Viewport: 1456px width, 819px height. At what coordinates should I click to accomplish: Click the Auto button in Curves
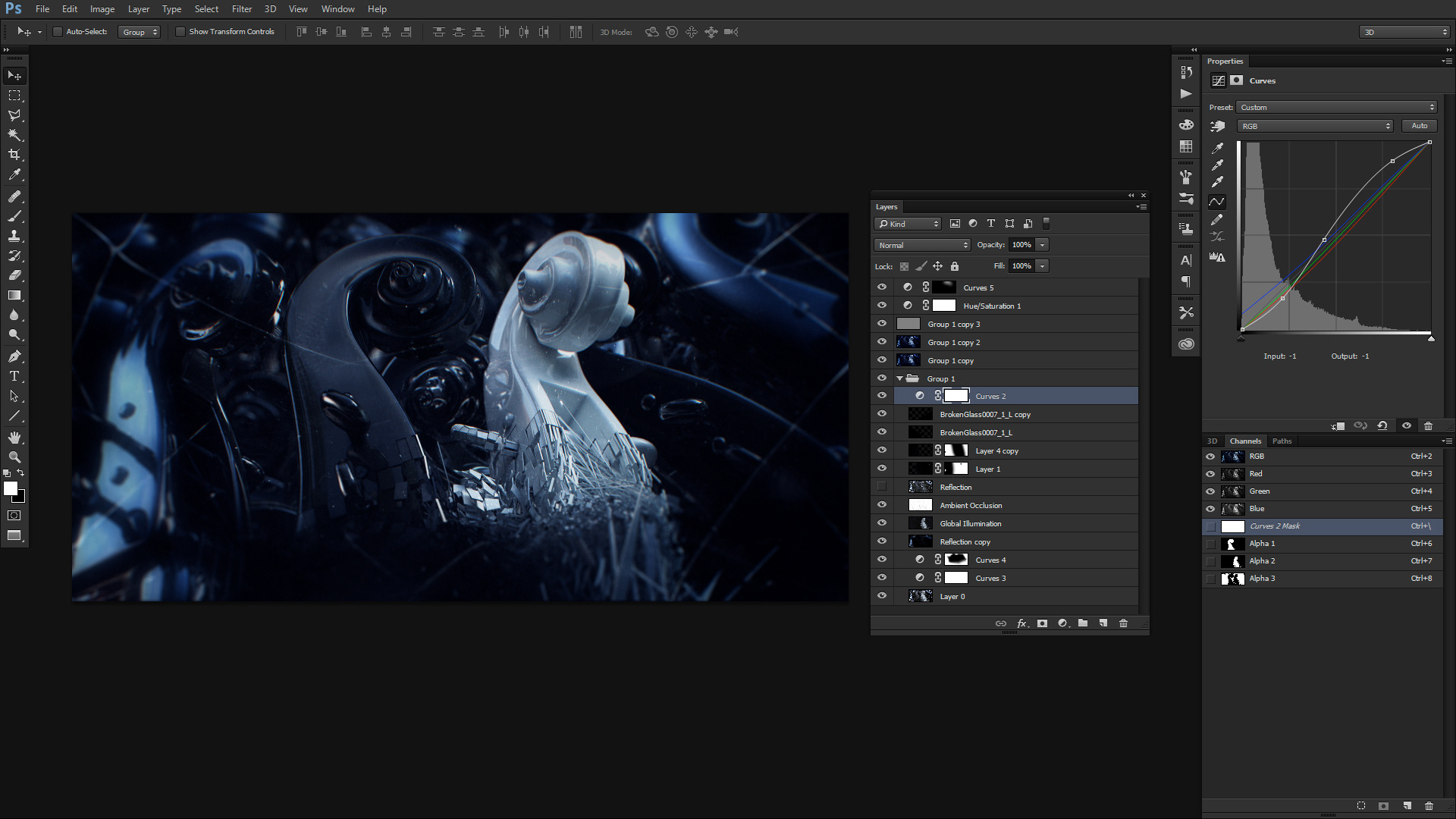coord(1419,126)
